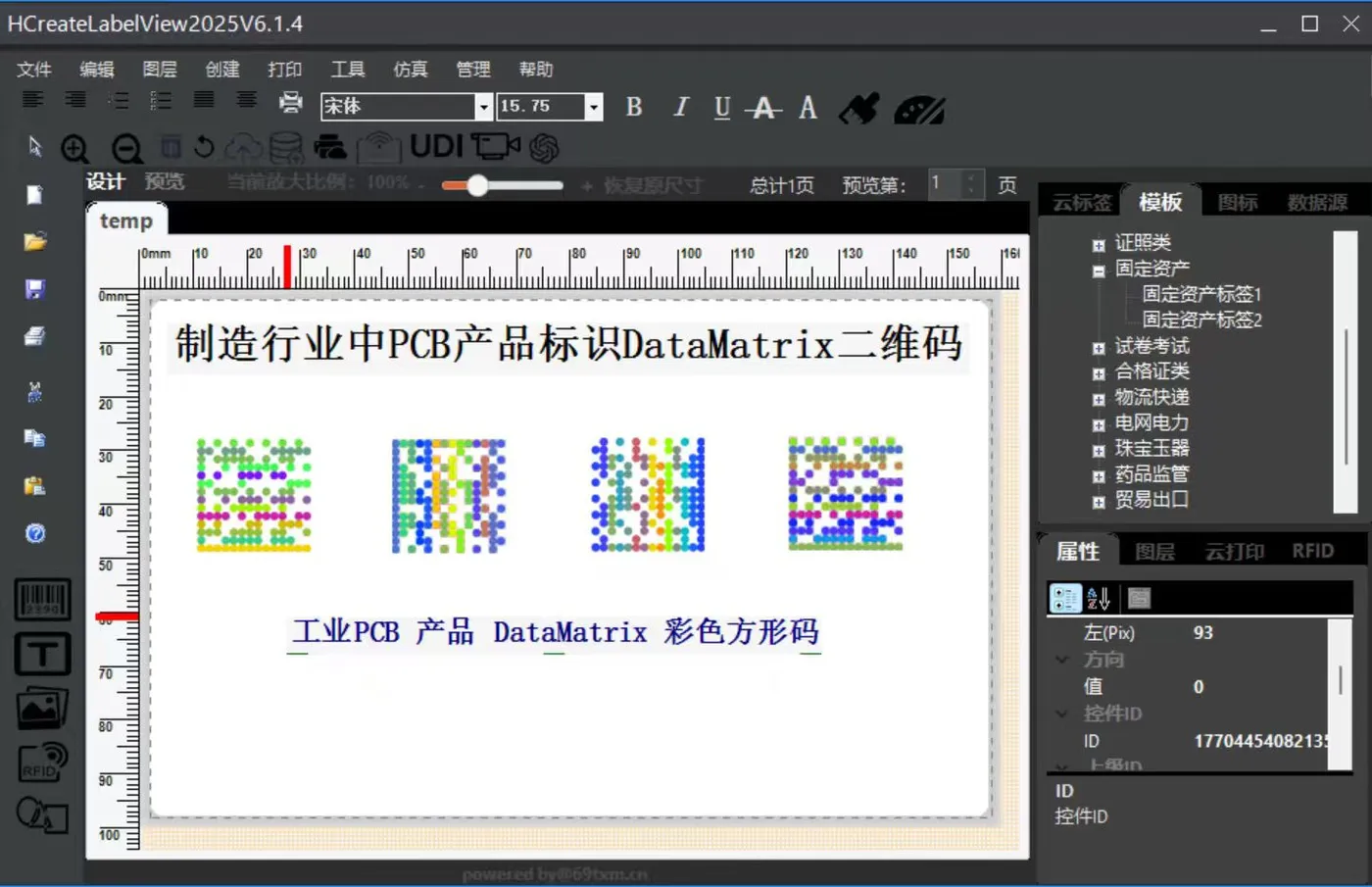Screen dimensions: 1372x887
Task: Open the 创建 menu
Action: [222, 70]
